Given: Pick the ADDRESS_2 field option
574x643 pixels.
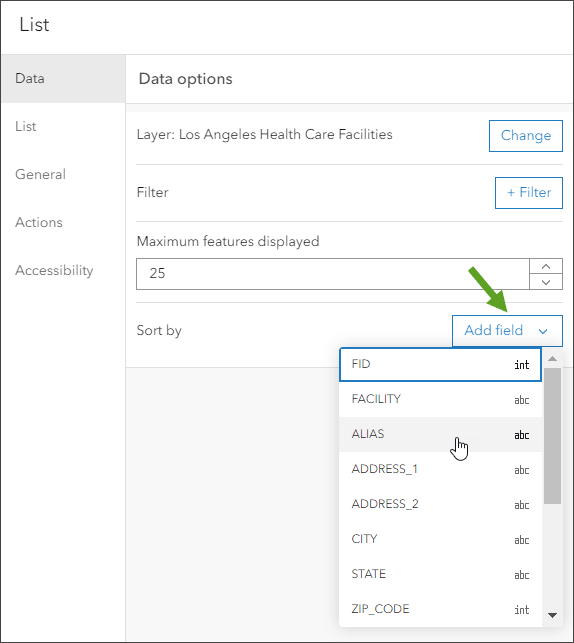Looking at the screenshot, I should [x=440, y=504].
